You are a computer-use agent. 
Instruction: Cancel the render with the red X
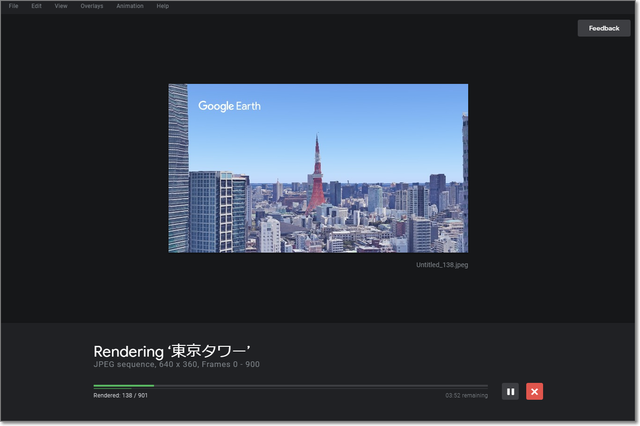(535, 392)
